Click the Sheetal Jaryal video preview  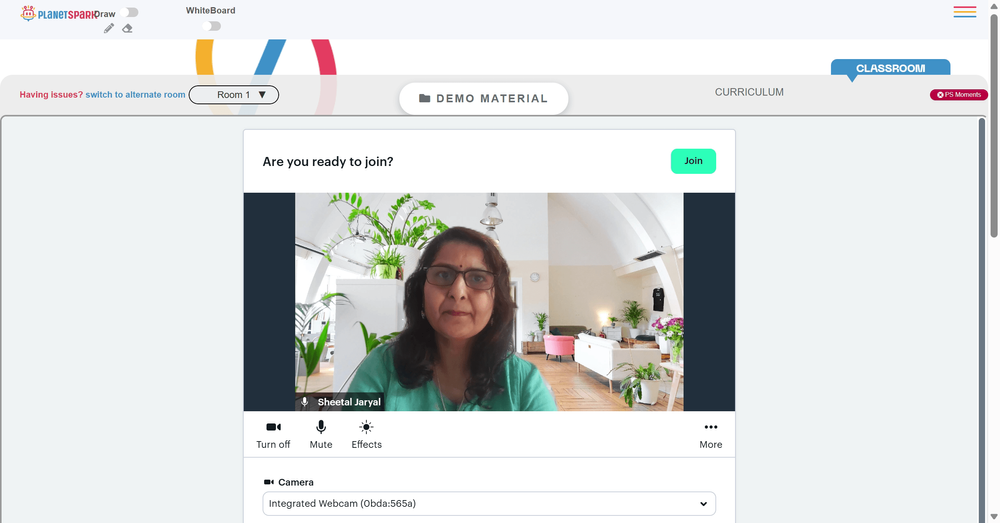pyautogui.click(x=489, y=302)
